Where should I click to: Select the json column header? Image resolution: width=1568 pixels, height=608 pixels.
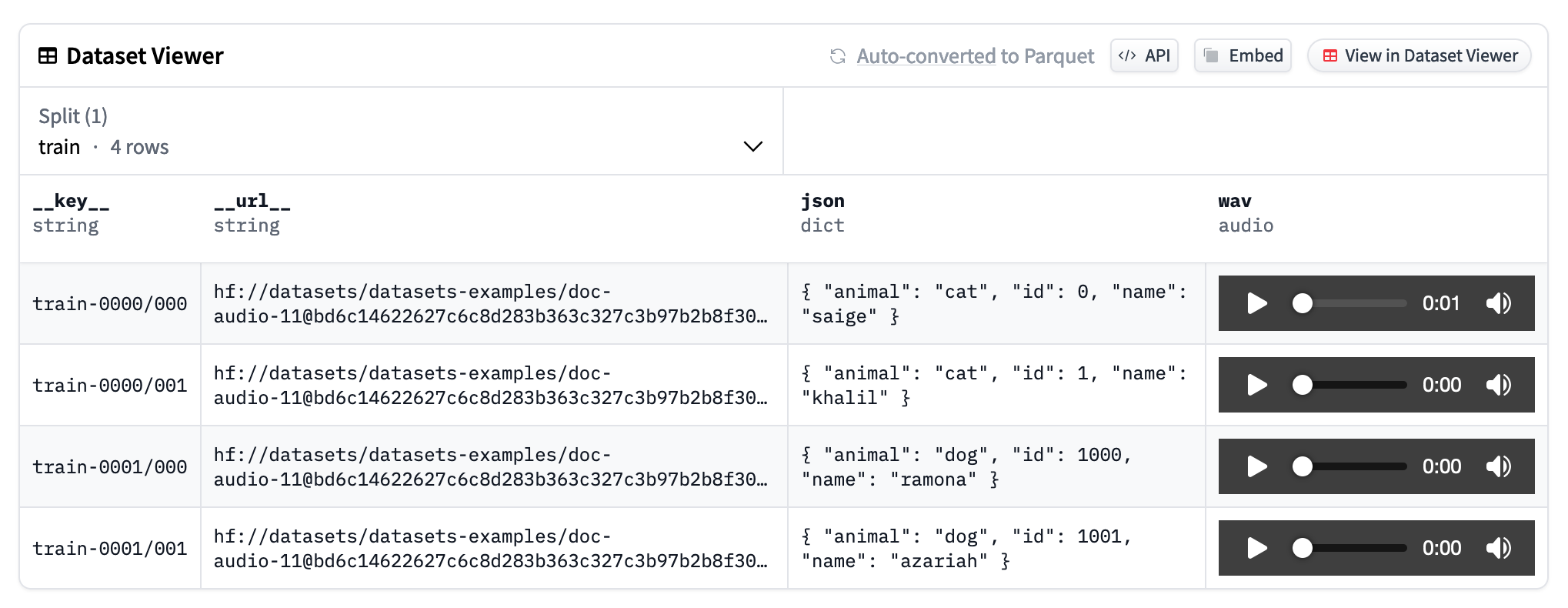822,202
